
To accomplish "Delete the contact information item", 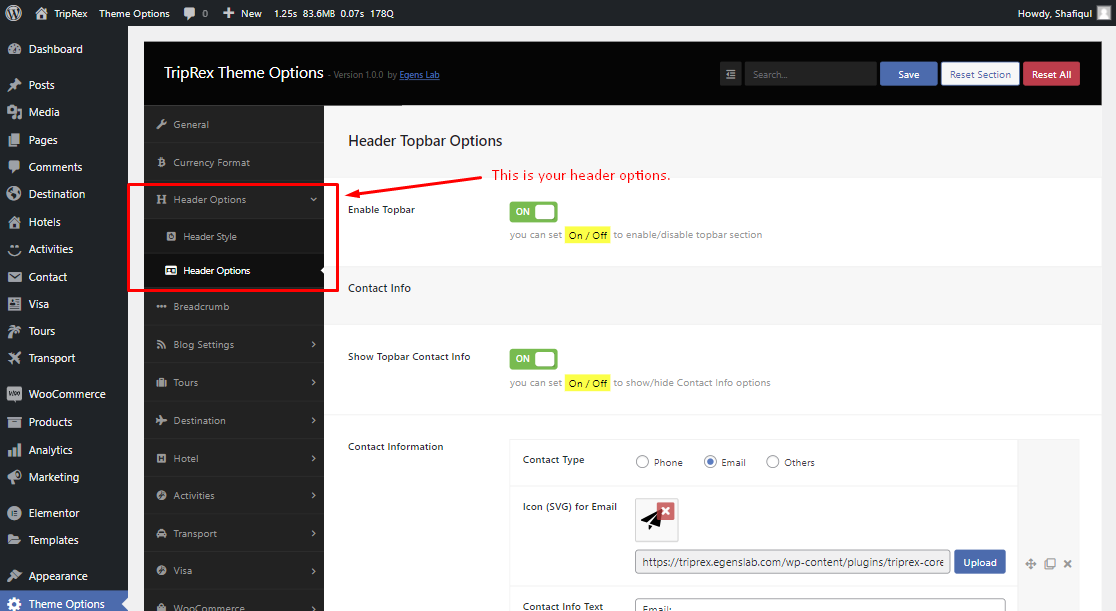I will click(x=1068, y=564).
